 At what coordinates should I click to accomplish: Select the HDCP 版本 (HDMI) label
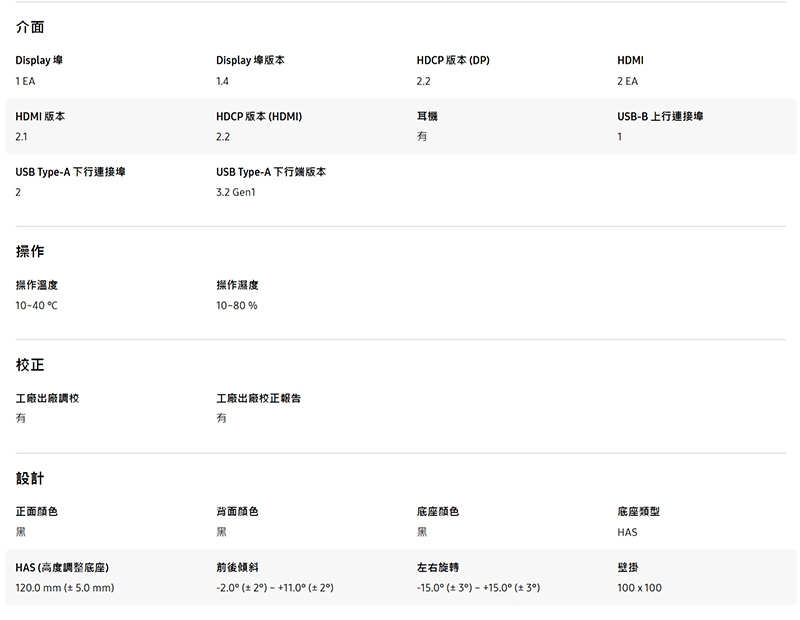259,117
